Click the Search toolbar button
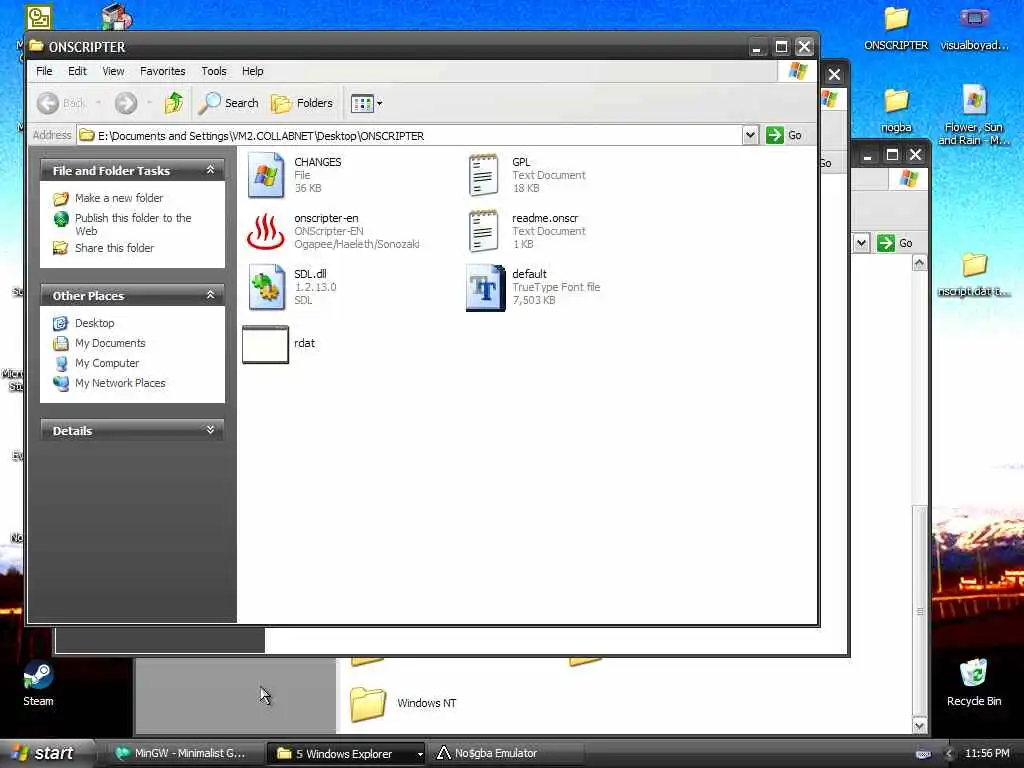1024x768 pixels. click(x=229, y=103)
